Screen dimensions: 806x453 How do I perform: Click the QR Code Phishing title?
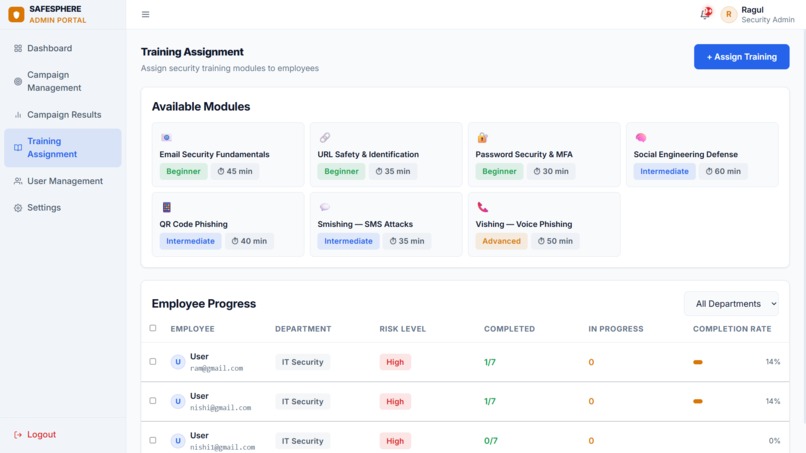point(193,224)
